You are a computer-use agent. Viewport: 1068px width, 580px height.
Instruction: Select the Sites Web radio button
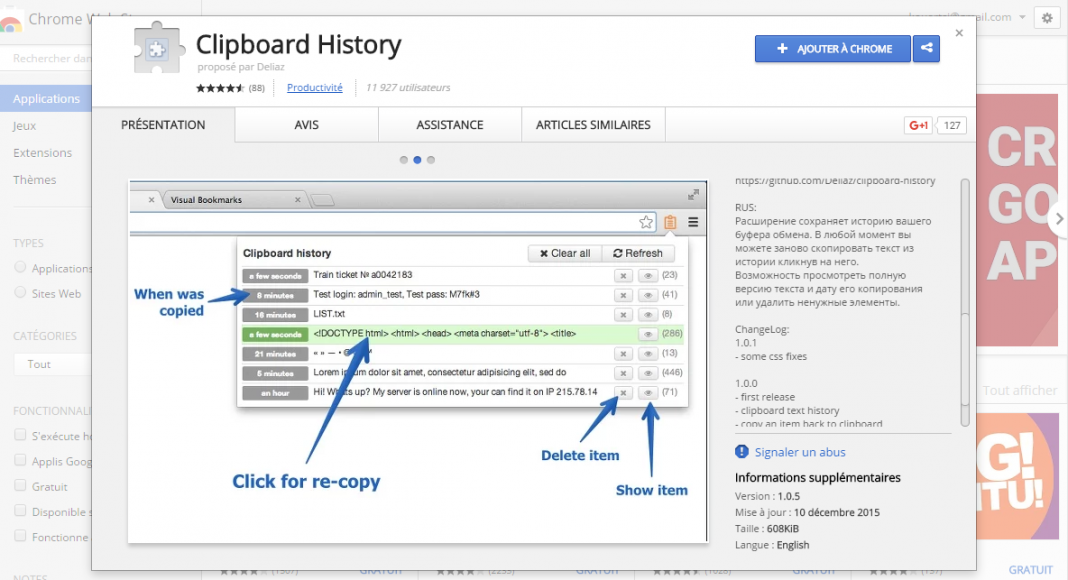(20, 293)
